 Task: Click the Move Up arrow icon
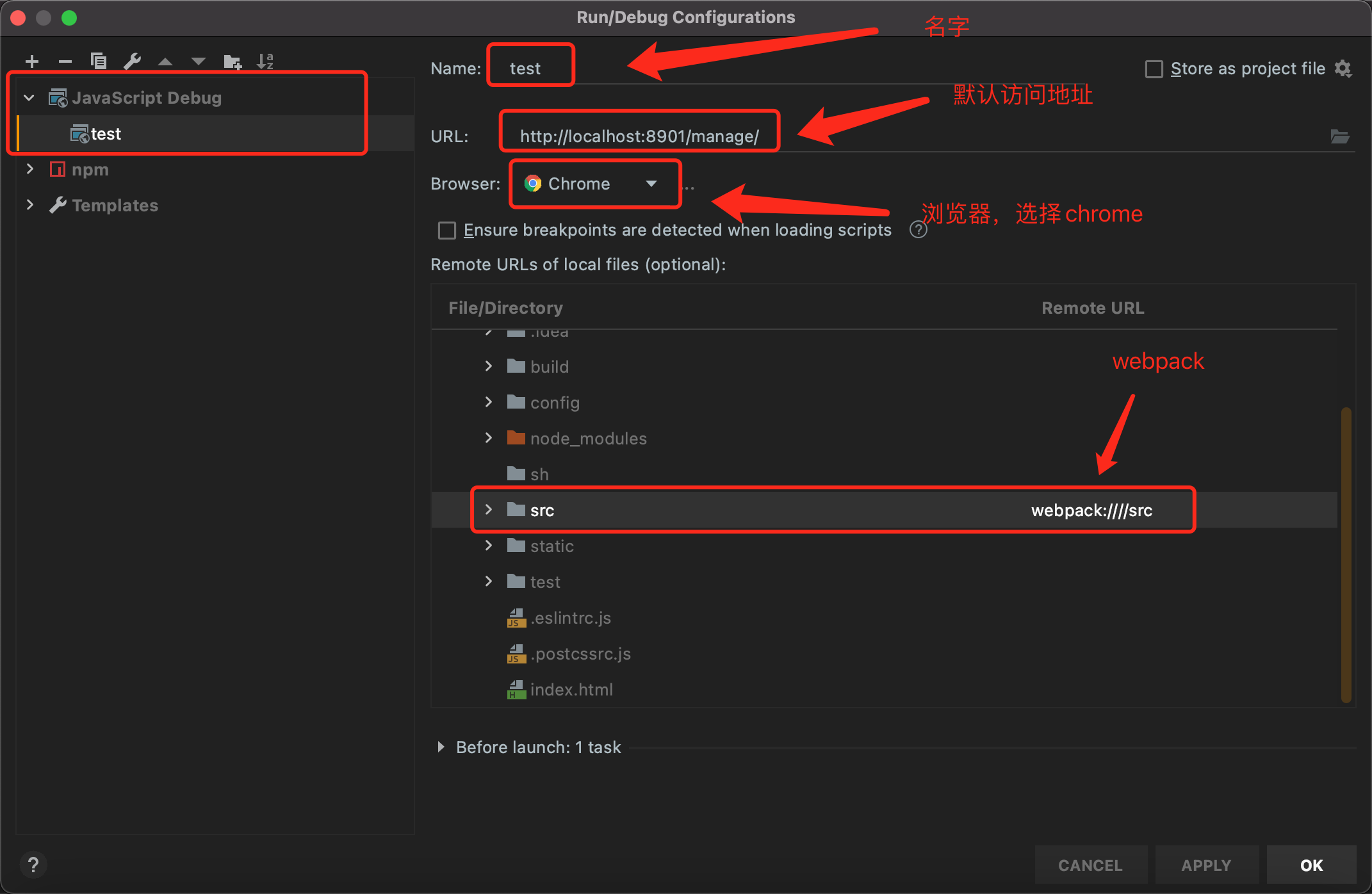click(165, 62)
